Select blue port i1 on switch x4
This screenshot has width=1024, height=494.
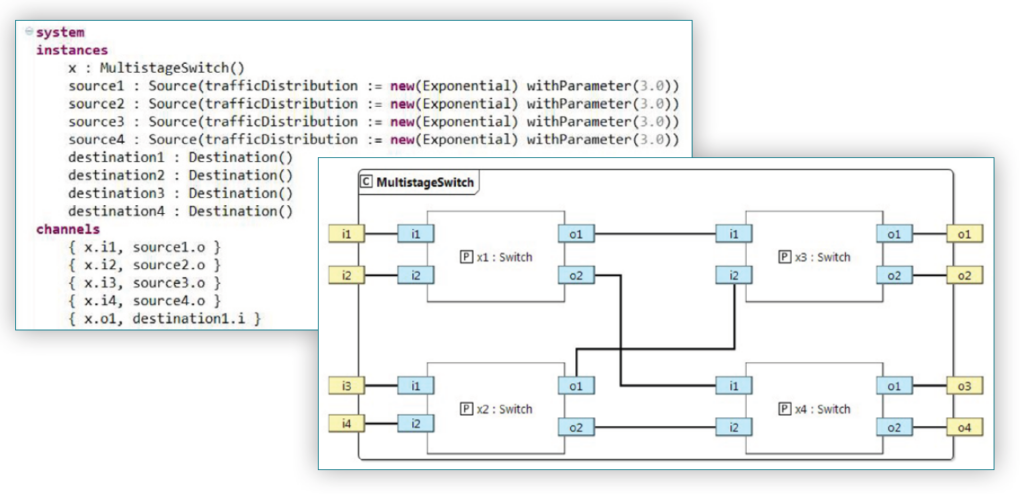[734, 386]
